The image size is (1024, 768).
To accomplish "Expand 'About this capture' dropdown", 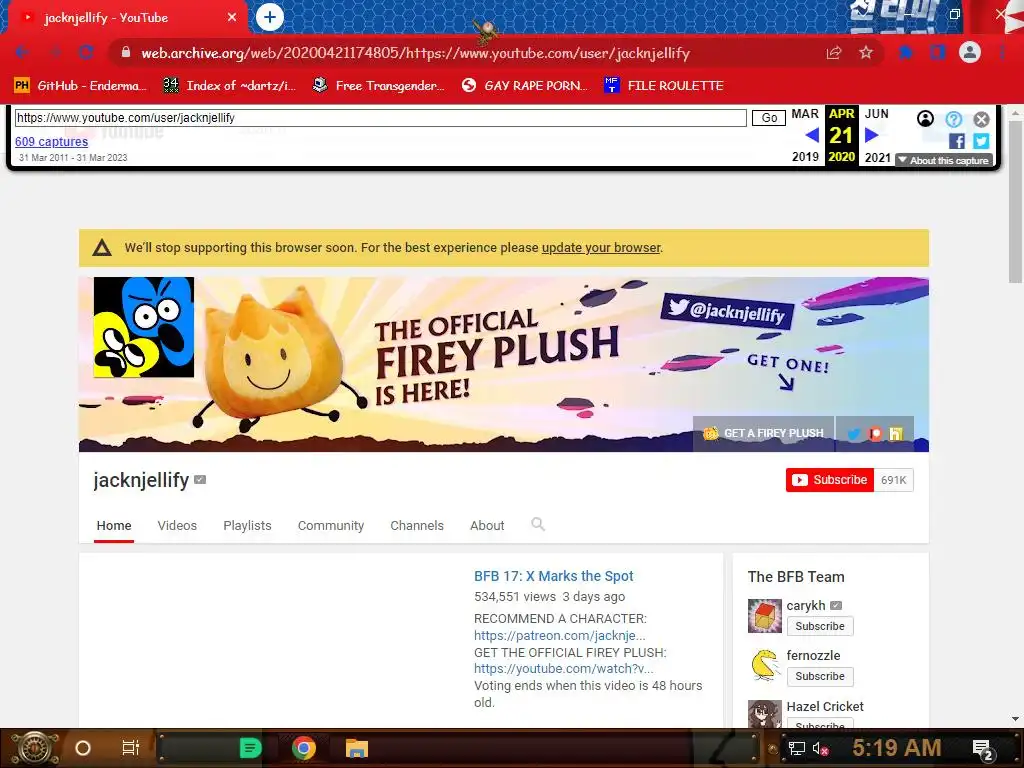I will pos(944,161).
